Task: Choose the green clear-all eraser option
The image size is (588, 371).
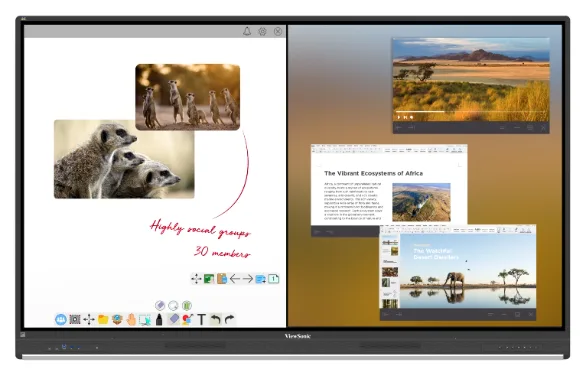Action: pyautogui.click(x=187, y=306)
